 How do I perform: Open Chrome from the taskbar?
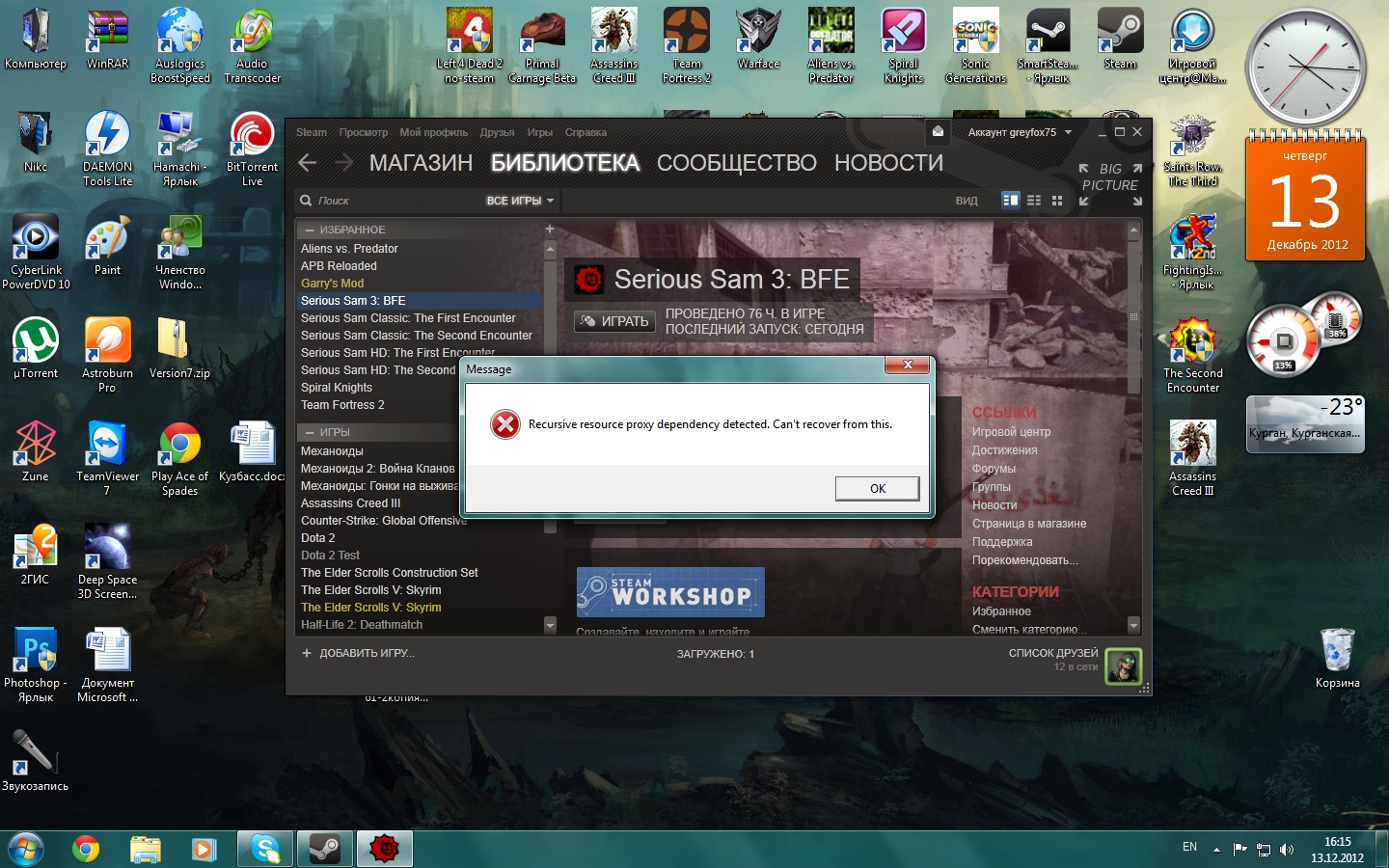tap(86, 849)
